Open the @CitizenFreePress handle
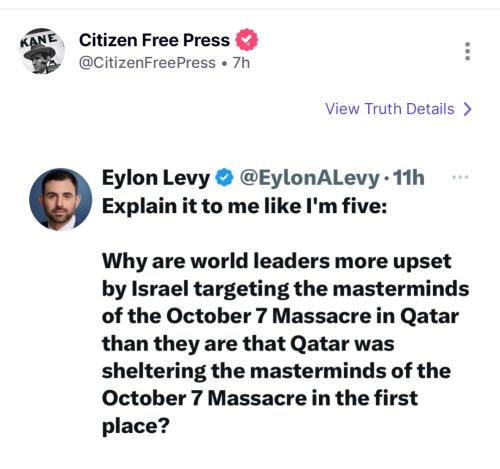This screenshot has height=469, width=500. pyautogui.click(x=147, y=63)
